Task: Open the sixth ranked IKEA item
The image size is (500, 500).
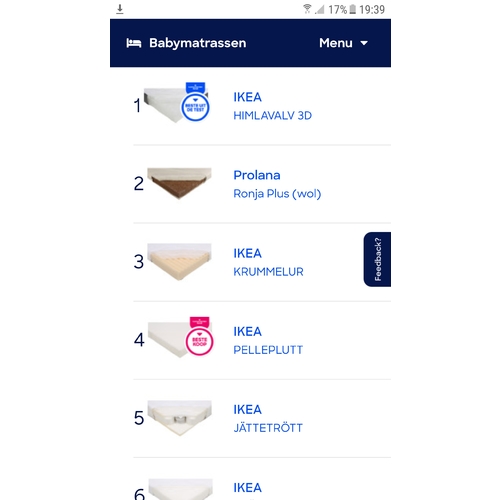Action: point(247,488)
